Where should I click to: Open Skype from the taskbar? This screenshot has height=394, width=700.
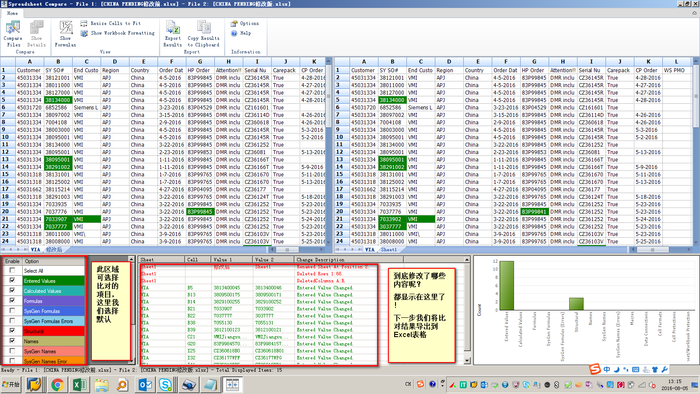click(166, 385)
